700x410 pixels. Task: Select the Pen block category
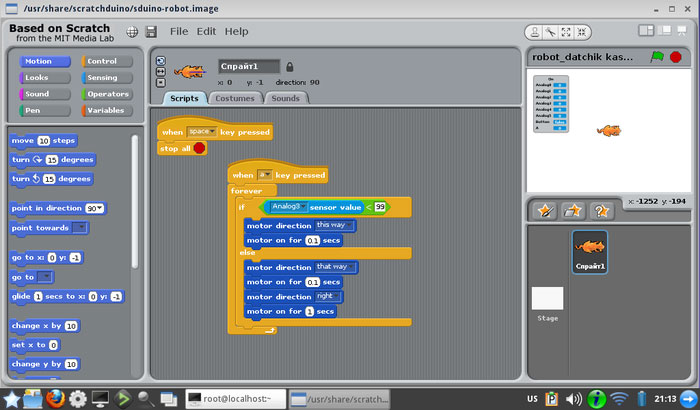pyautogui.click(x=45, y=110)
